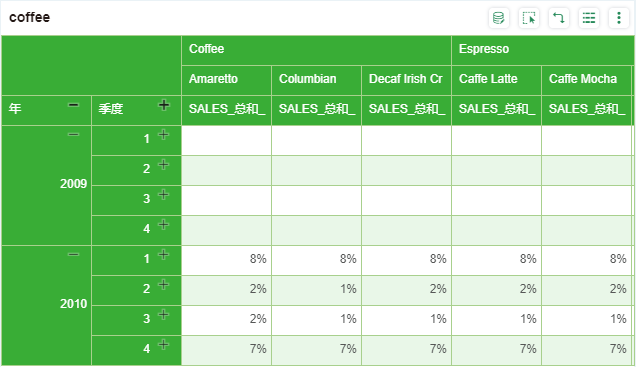Screen dimensions: 636x367
Task: Expand quarter 4 under 2010
Action: tap(163, 345)
